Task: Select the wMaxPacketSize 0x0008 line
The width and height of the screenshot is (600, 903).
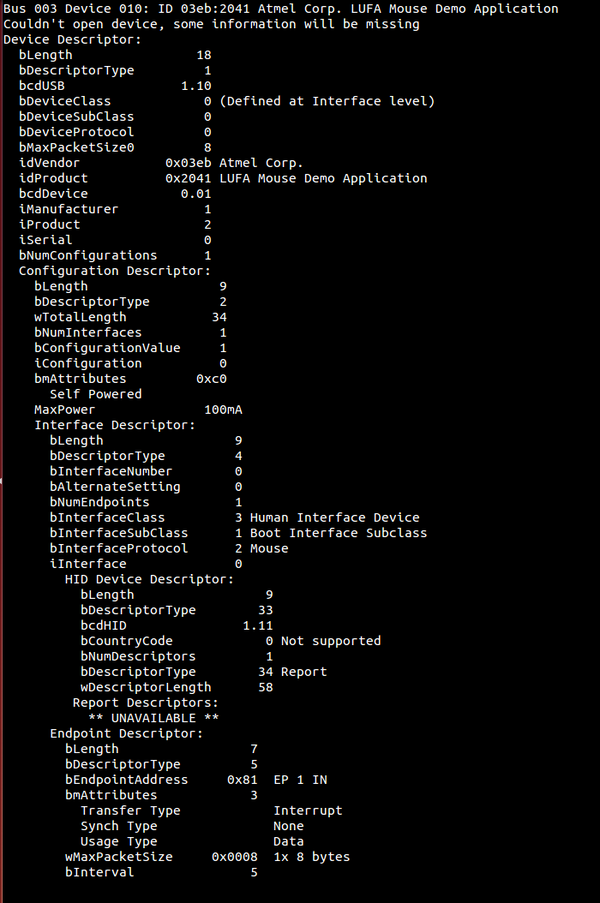Action: click(206, 857)
